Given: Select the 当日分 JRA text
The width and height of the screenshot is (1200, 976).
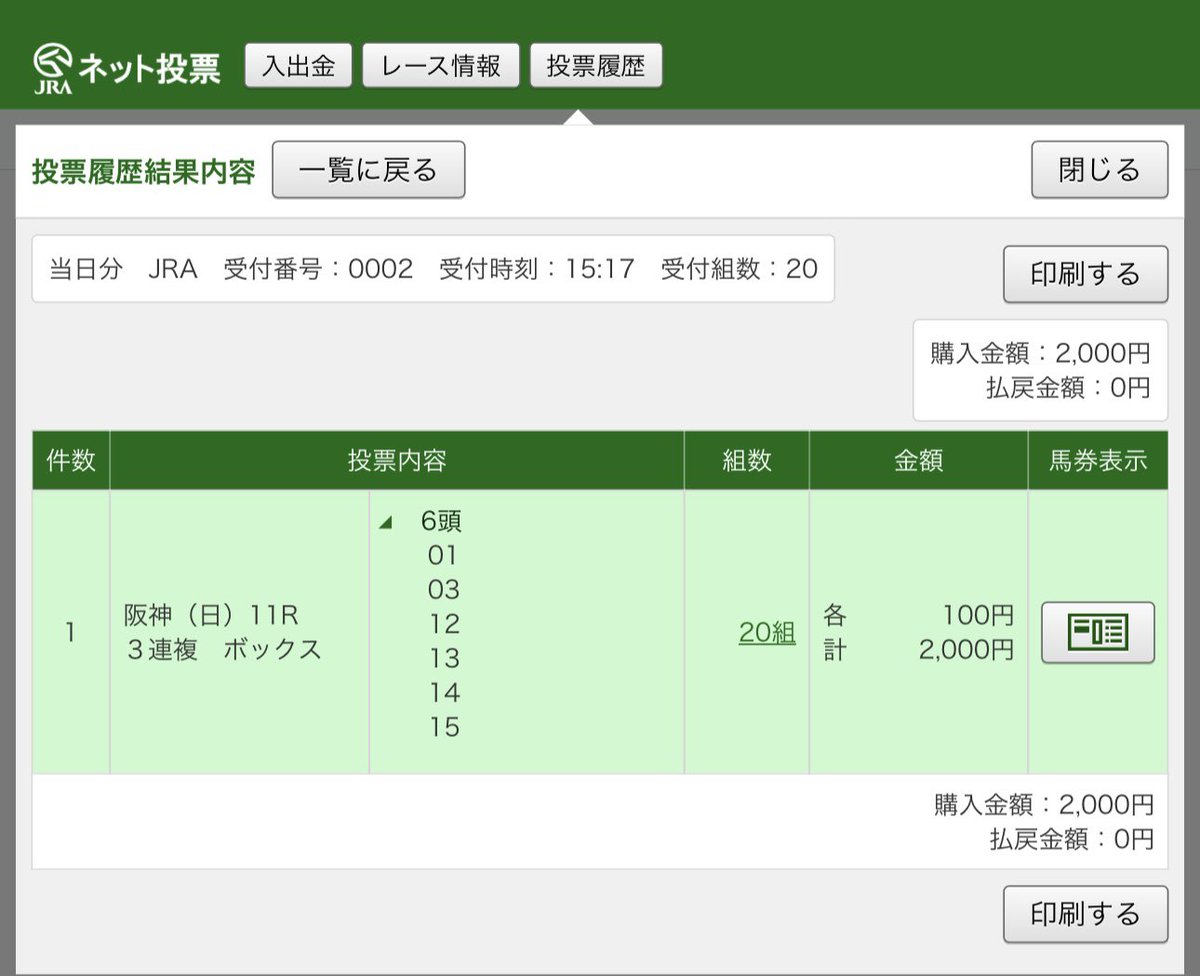Looking at the screenshot, I should point(123,269).
